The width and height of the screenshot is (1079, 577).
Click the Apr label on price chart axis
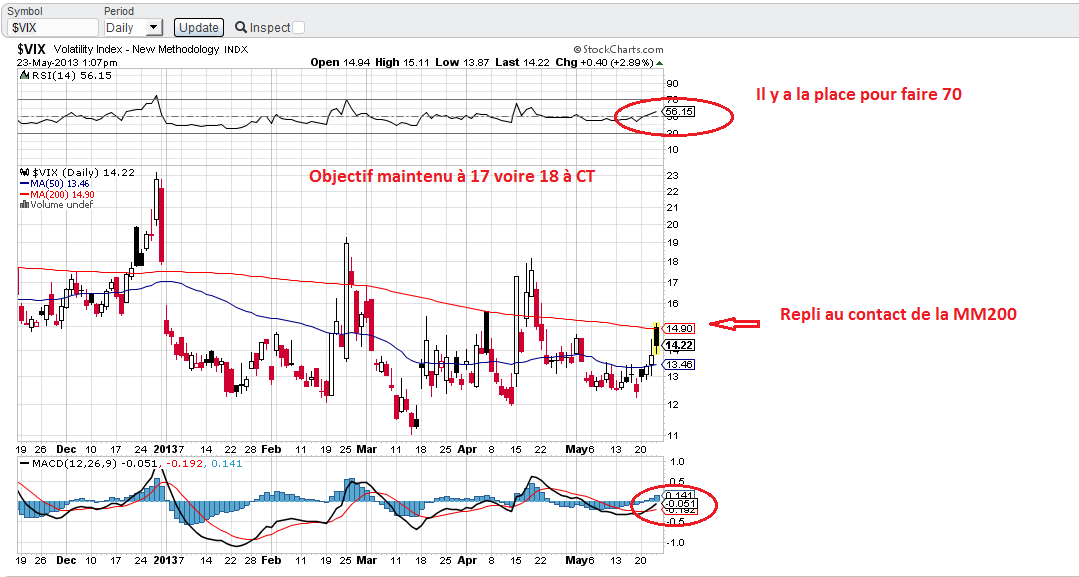pyautogui.click(x=467, y=449)
